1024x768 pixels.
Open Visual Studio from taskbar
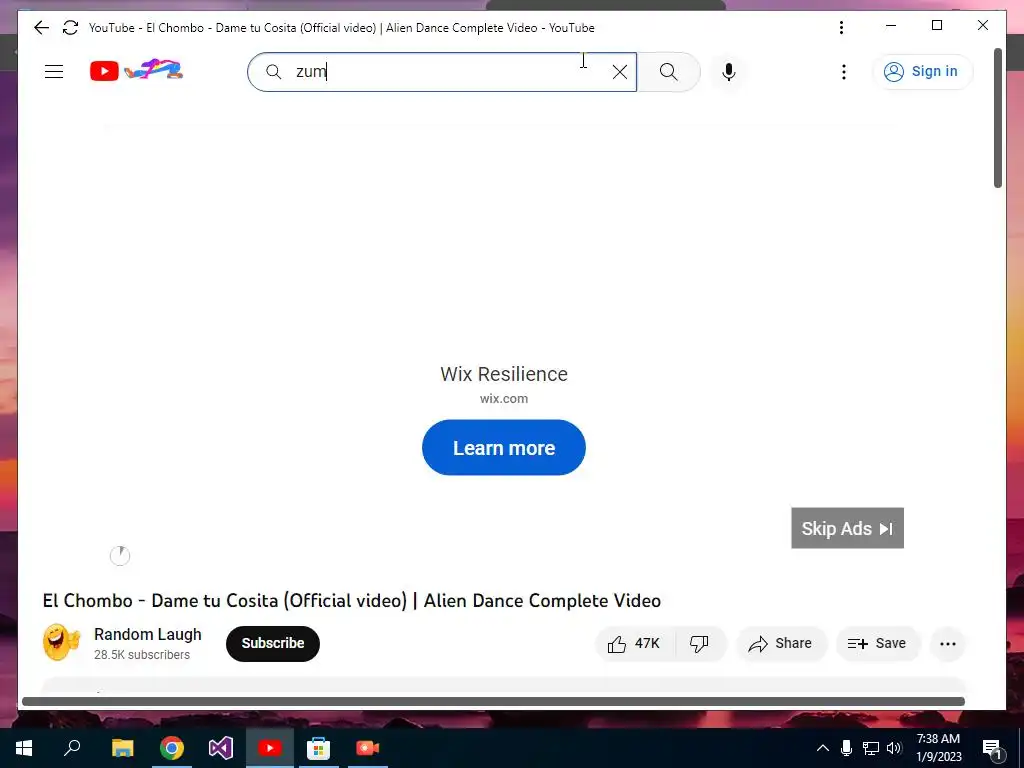coord(221,748)
